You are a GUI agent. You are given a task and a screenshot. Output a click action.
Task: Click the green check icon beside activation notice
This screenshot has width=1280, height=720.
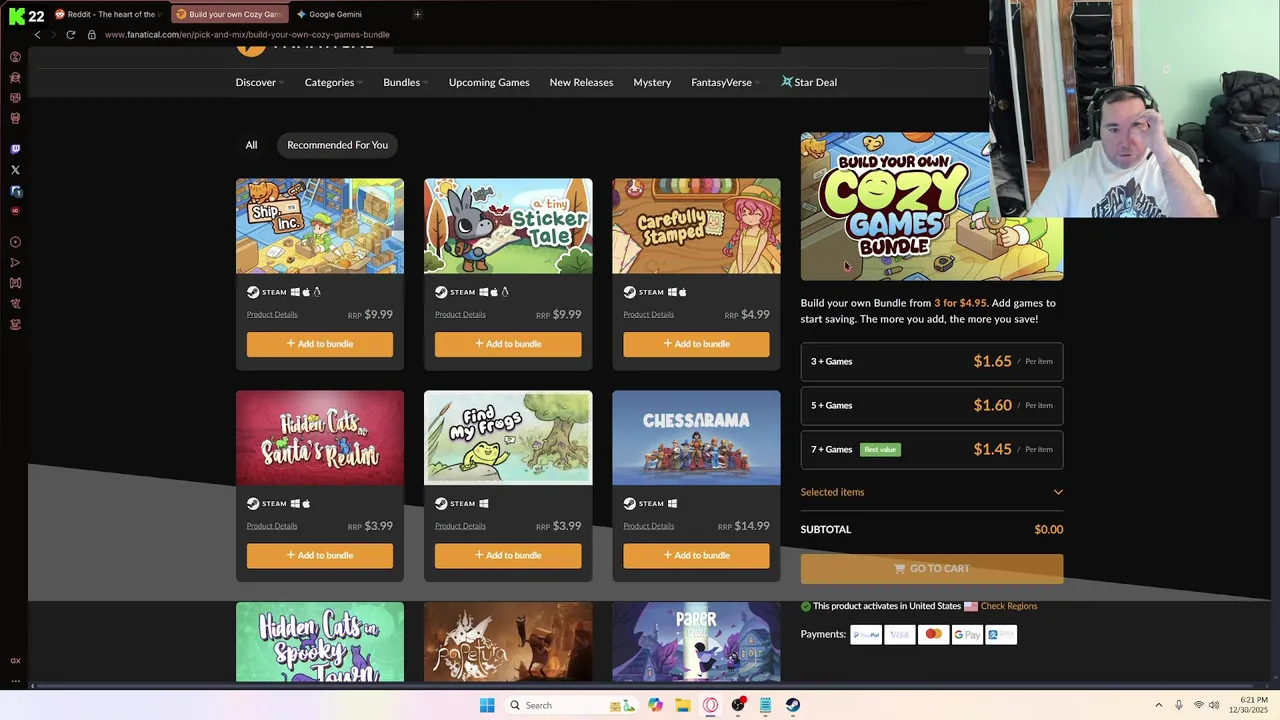pos(806,606)
